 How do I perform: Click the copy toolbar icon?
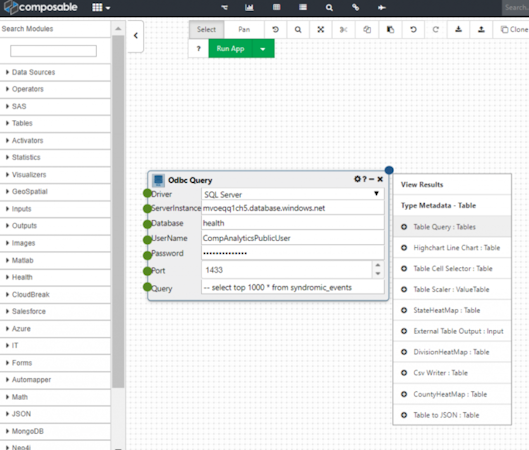pos(367,30)
